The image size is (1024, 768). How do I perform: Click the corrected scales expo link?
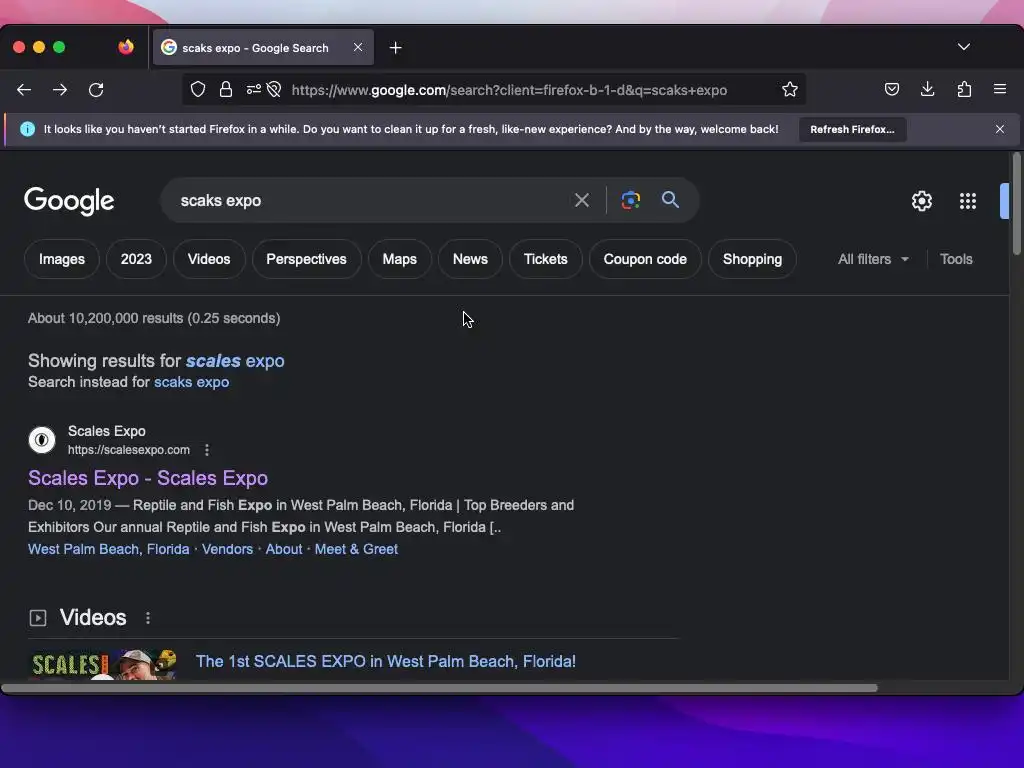pyautogui.click(x=235, y=360)
